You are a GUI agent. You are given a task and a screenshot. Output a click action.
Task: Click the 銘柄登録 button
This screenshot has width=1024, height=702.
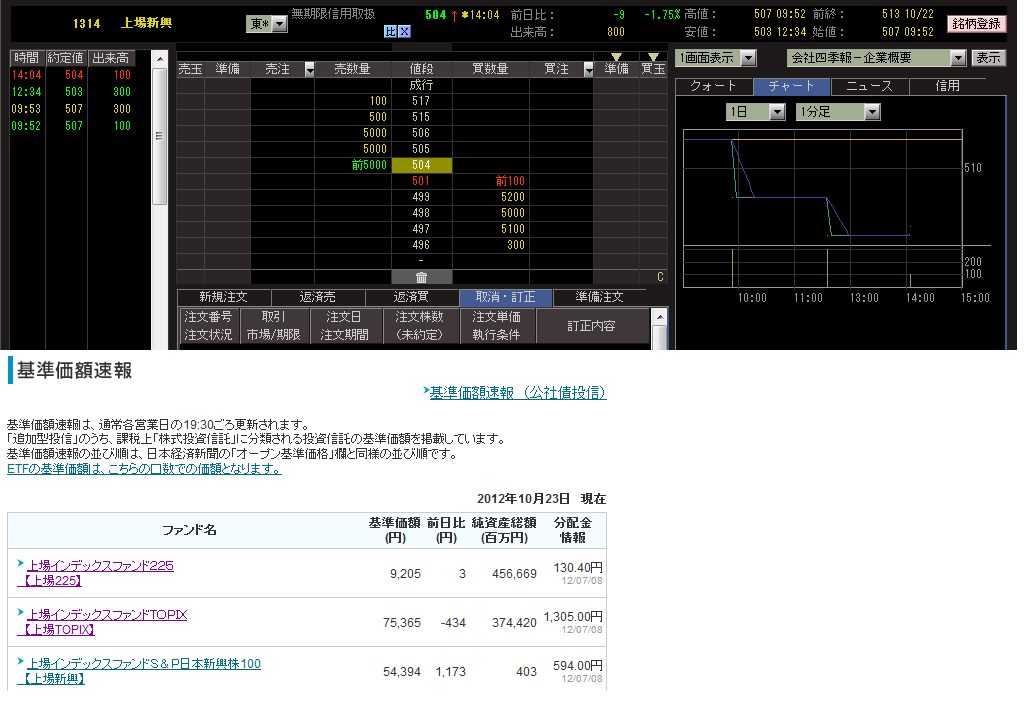pyautogui.click(x=976, y=24)
